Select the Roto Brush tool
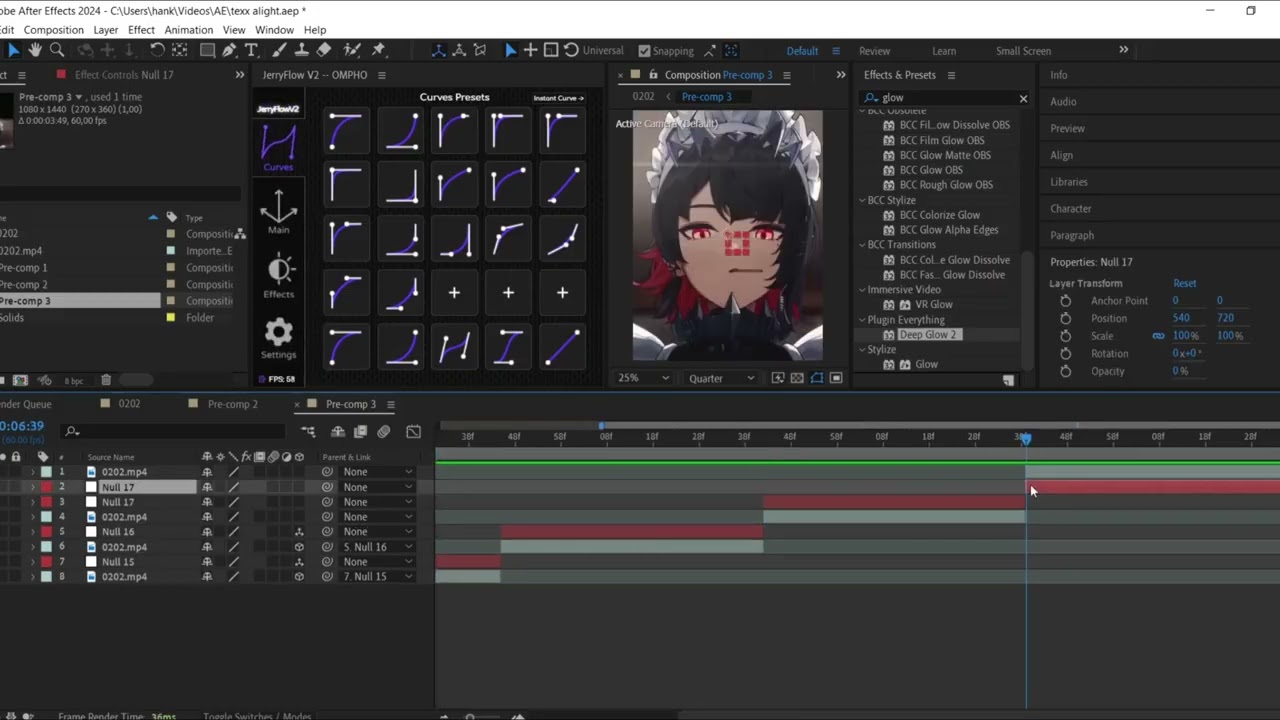This screenshot has width=1280, height=720. 352,50
